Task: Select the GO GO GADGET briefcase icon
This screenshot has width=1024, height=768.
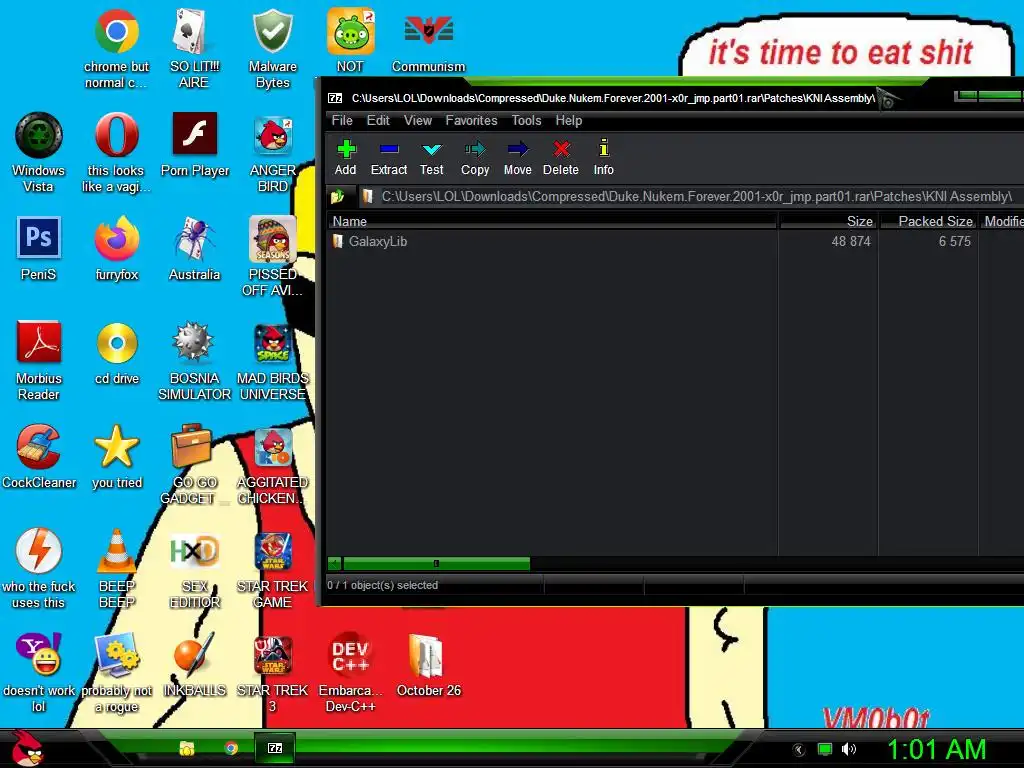Action: pyautogui.click(x=194, y=464)
